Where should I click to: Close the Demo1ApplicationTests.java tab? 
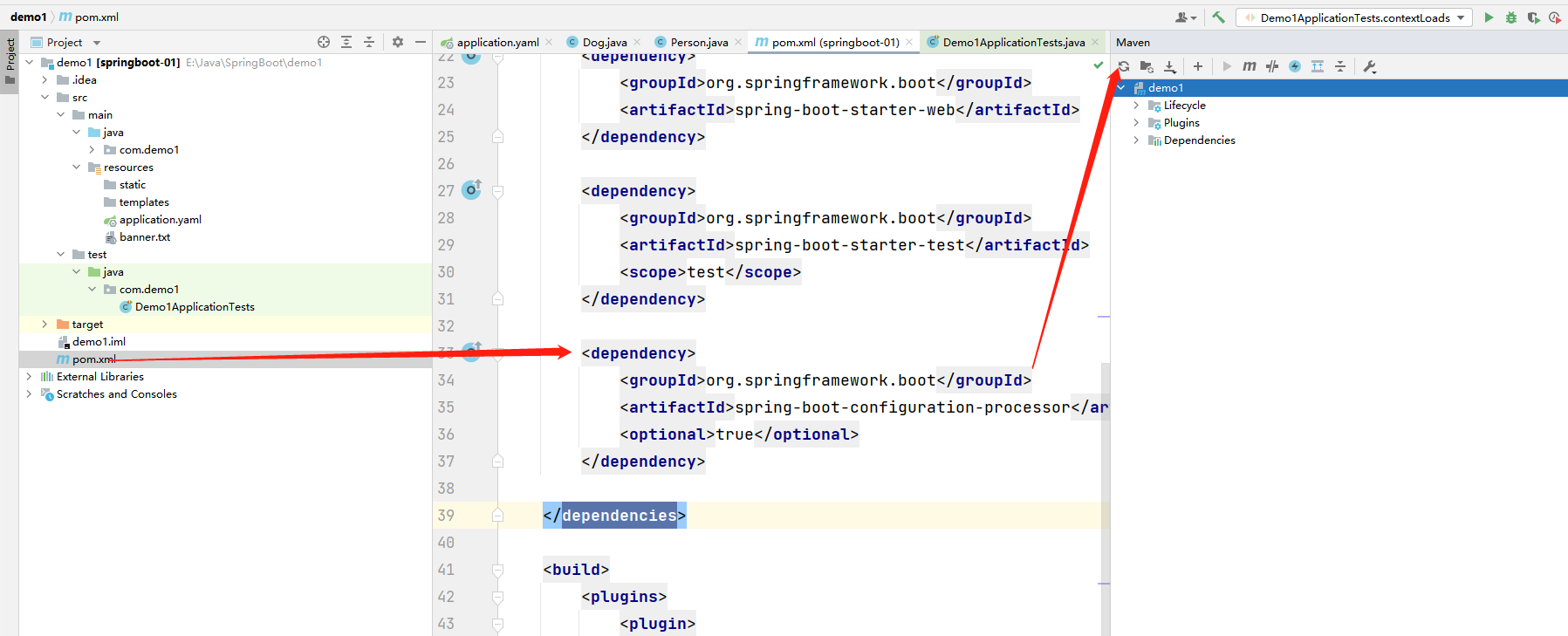point(1095,42)
